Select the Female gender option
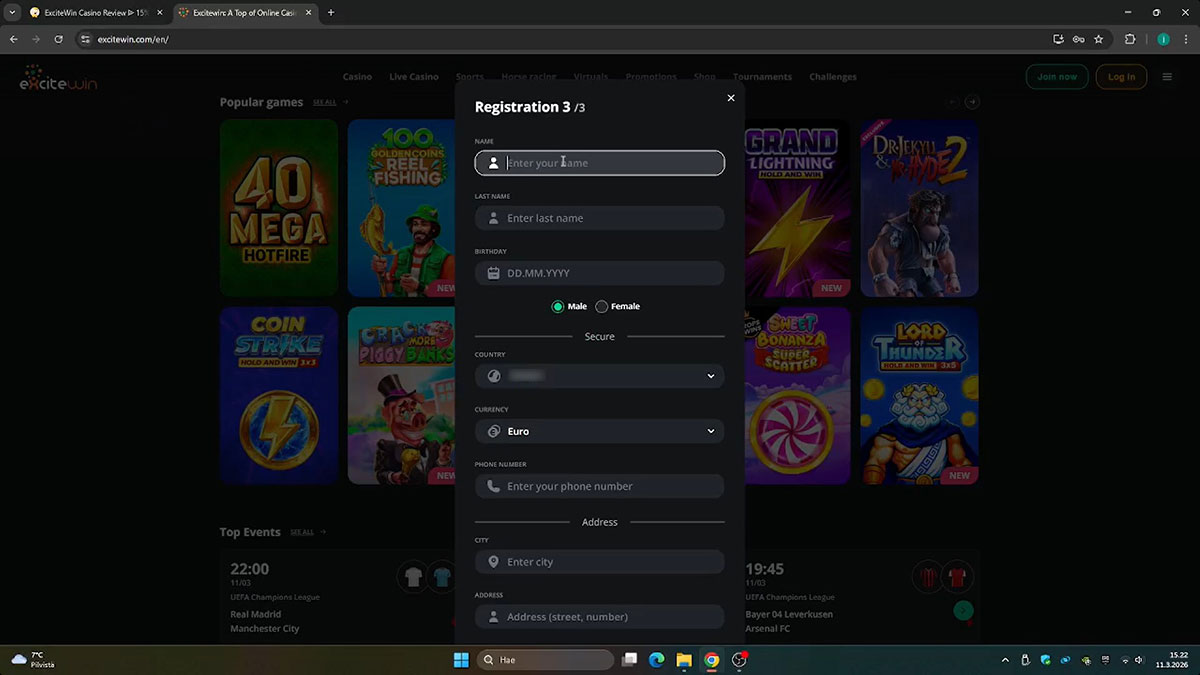Screen dimensions: 1200x675 tap(600, 306)
